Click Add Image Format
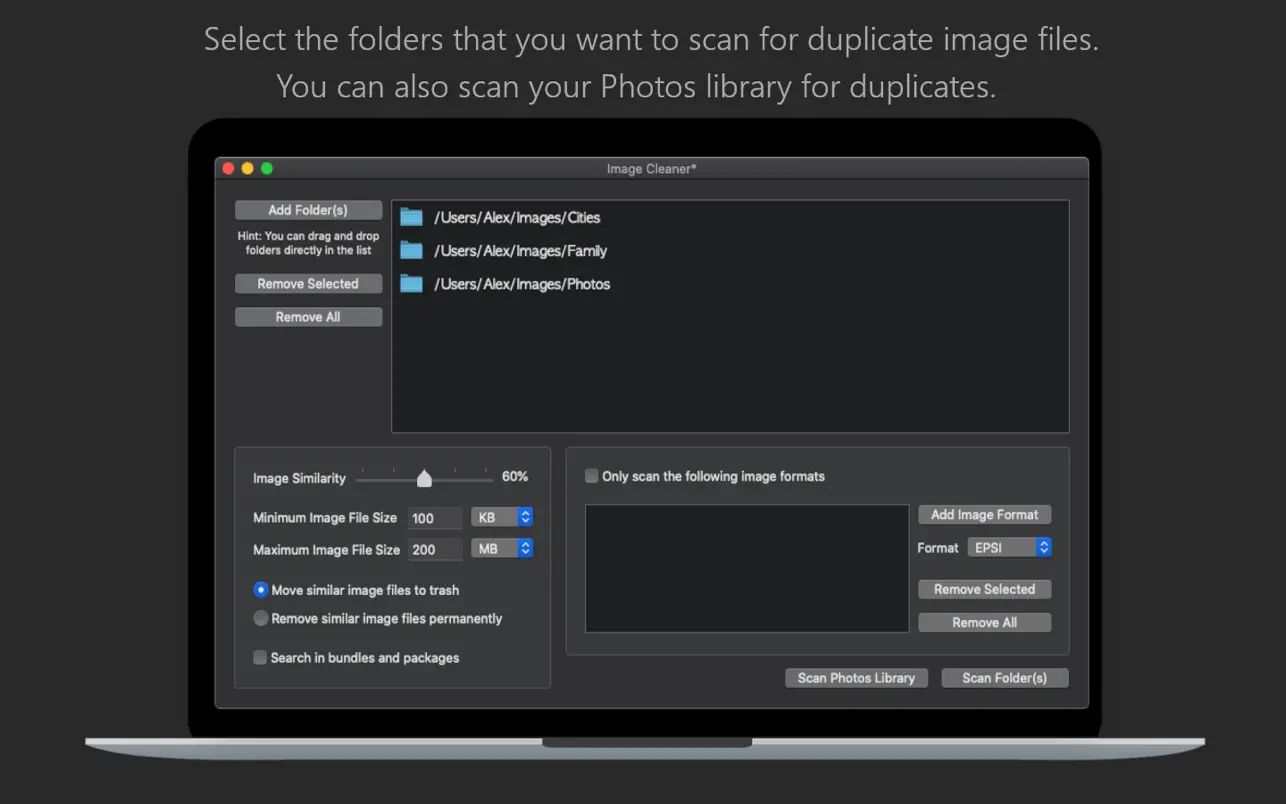This screenshot has height=804, width=1286. 984,514
